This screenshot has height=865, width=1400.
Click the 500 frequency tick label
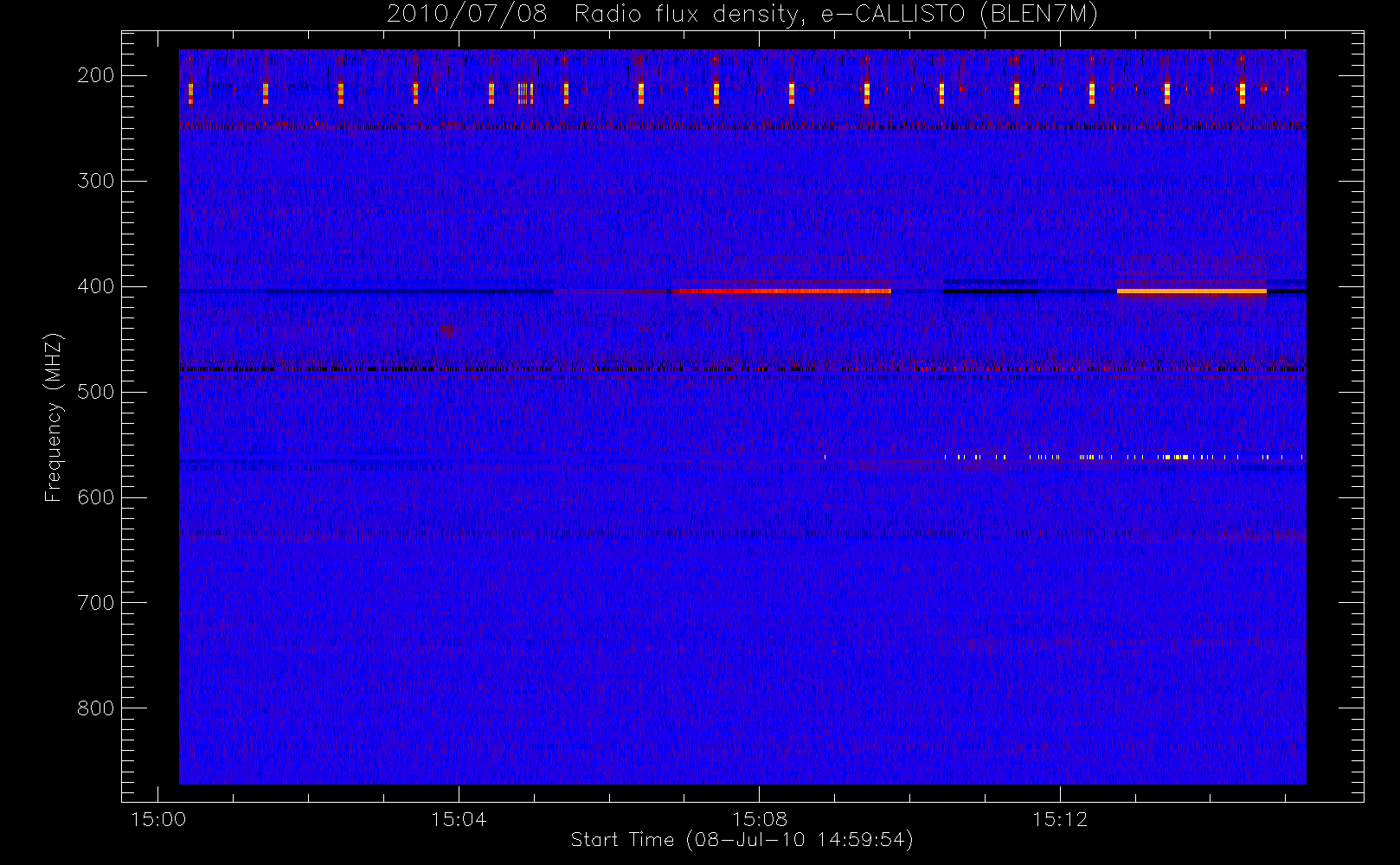tap(96, 392)
